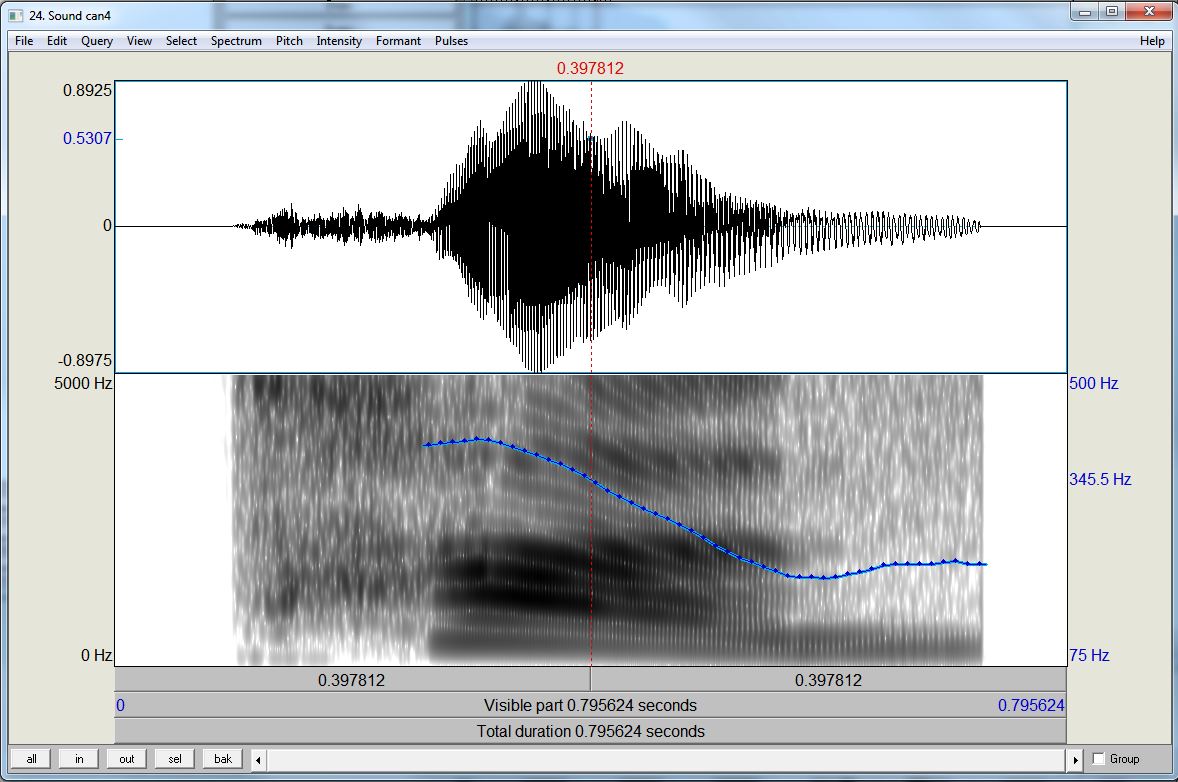Image resolution: width=1178 pixels, height=782 pixels.
Task: Click the 0 Hz spectrogram bottom label
Action: click(96, 655)
